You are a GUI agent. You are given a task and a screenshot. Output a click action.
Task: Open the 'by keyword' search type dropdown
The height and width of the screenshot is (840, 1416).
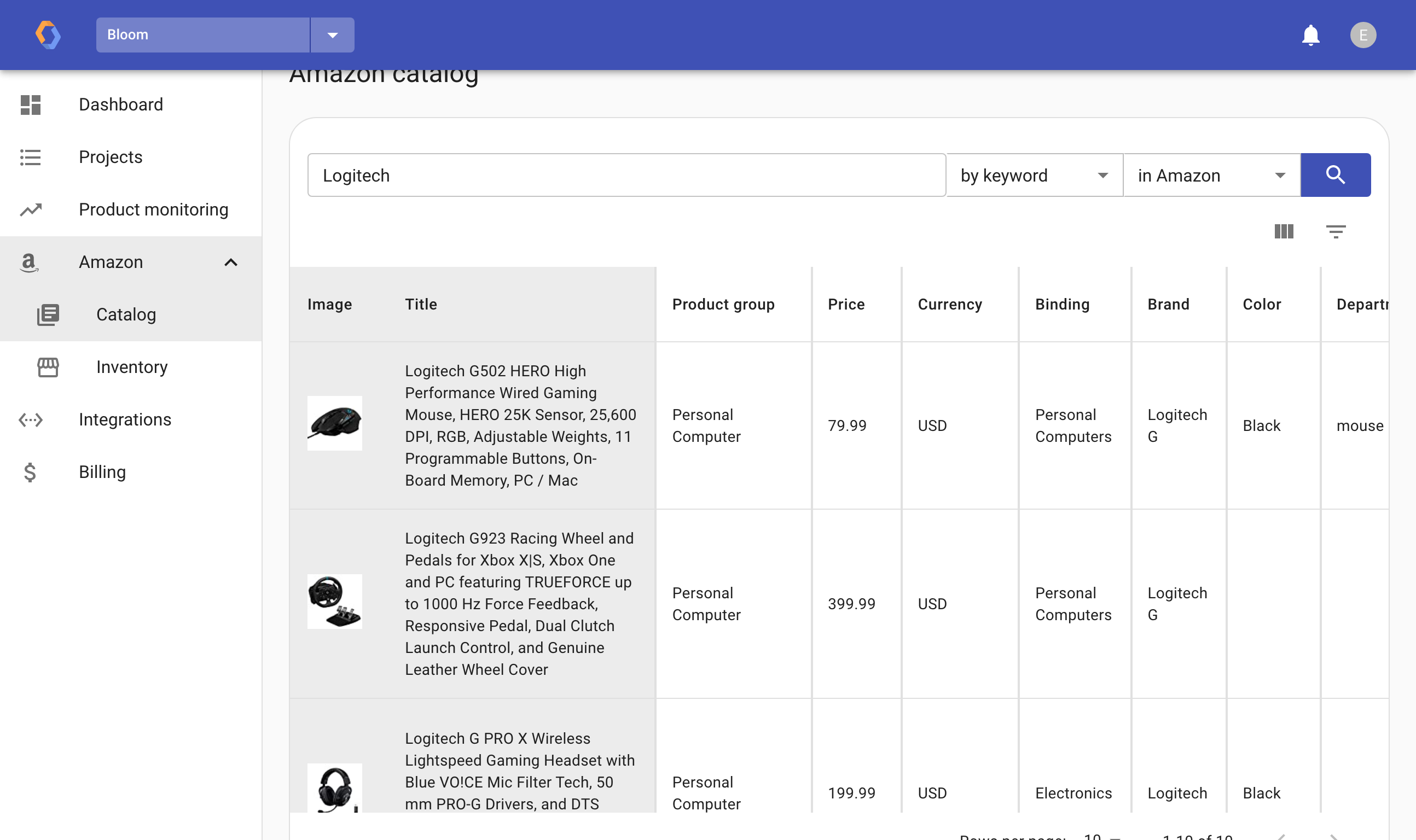1034,176
